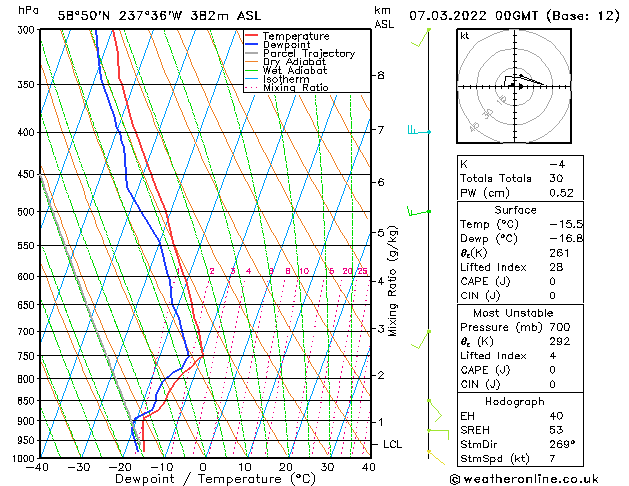Click the PW (cm) value 0.52
Viewport: 629px width, 486px height.
tap(561, 193)
